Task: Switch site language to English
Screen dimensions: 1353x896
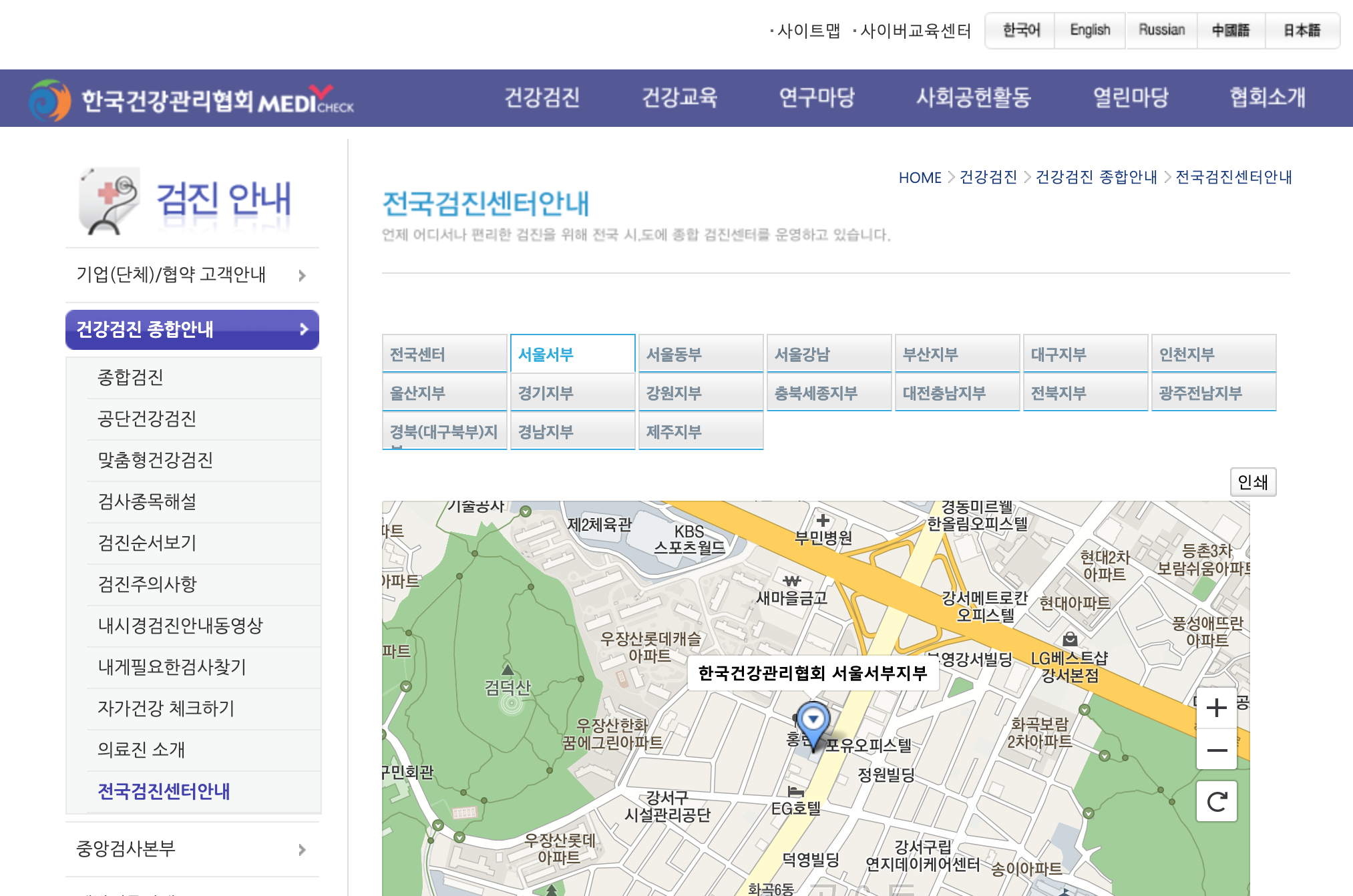Action: click(x=1090, y=31)
